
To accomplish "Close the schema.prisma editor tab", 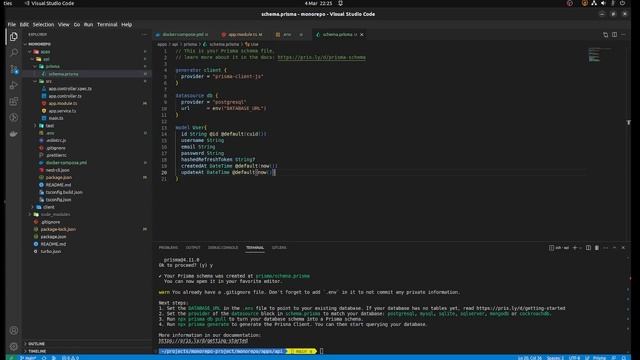I will [x=362, y=35].
